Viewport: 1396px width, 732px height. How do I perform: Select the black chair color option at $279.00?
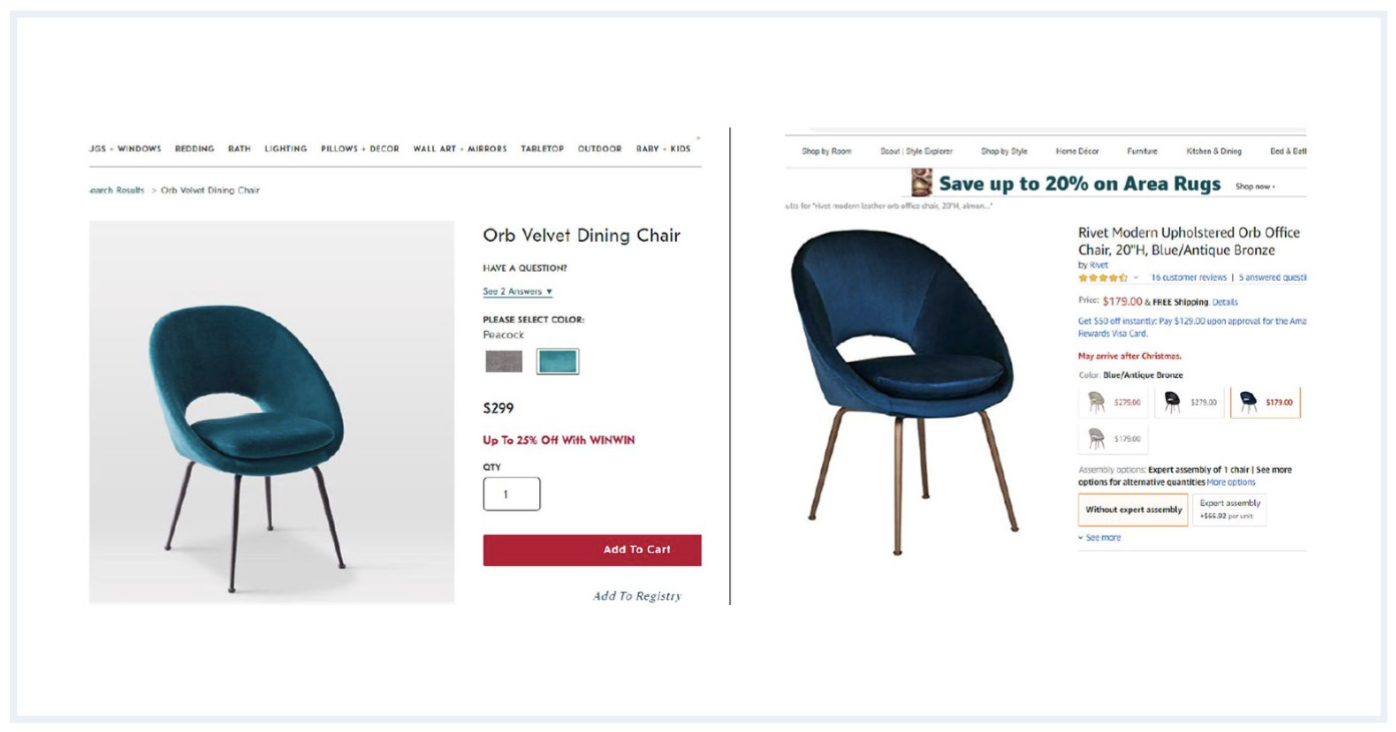point(1189,402)
